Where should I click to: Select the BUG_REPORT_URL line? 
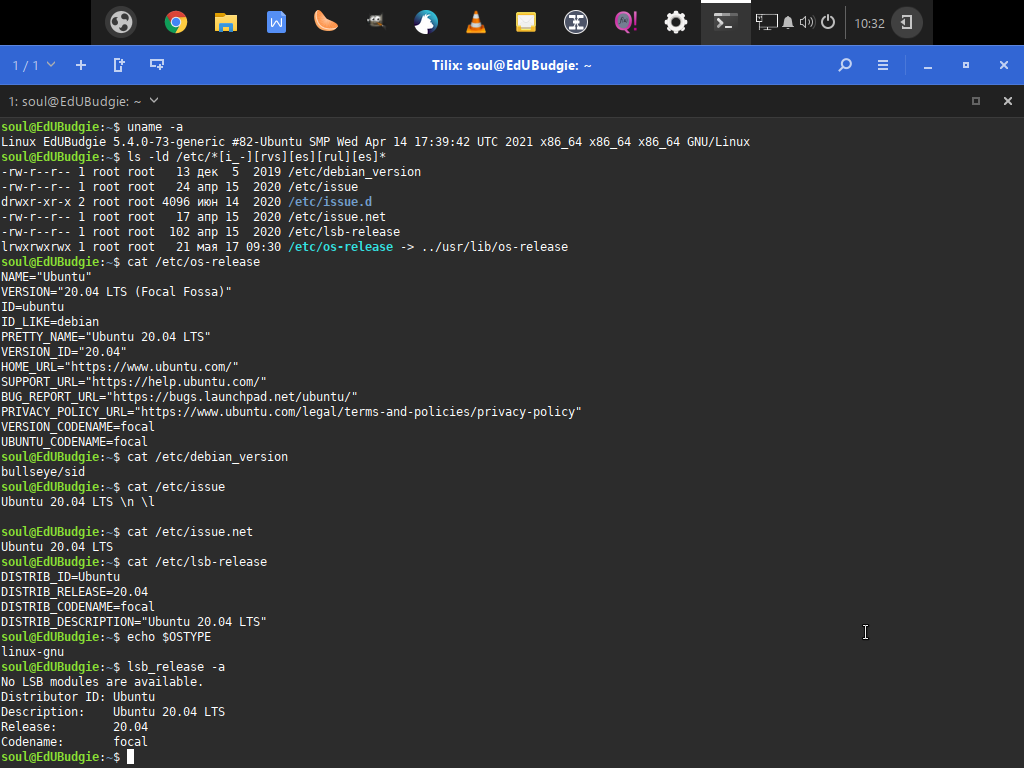coord(179,397)
